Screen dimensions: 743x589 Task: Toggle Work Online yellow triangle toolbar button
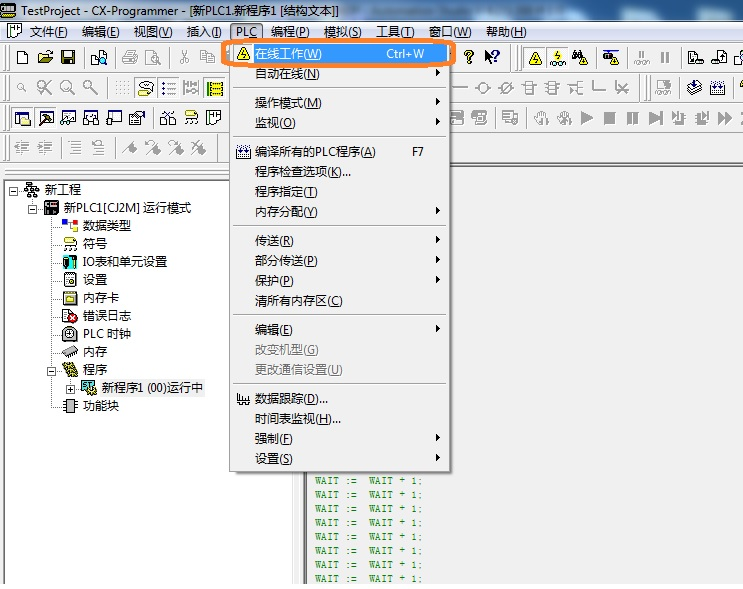[535, 58]
